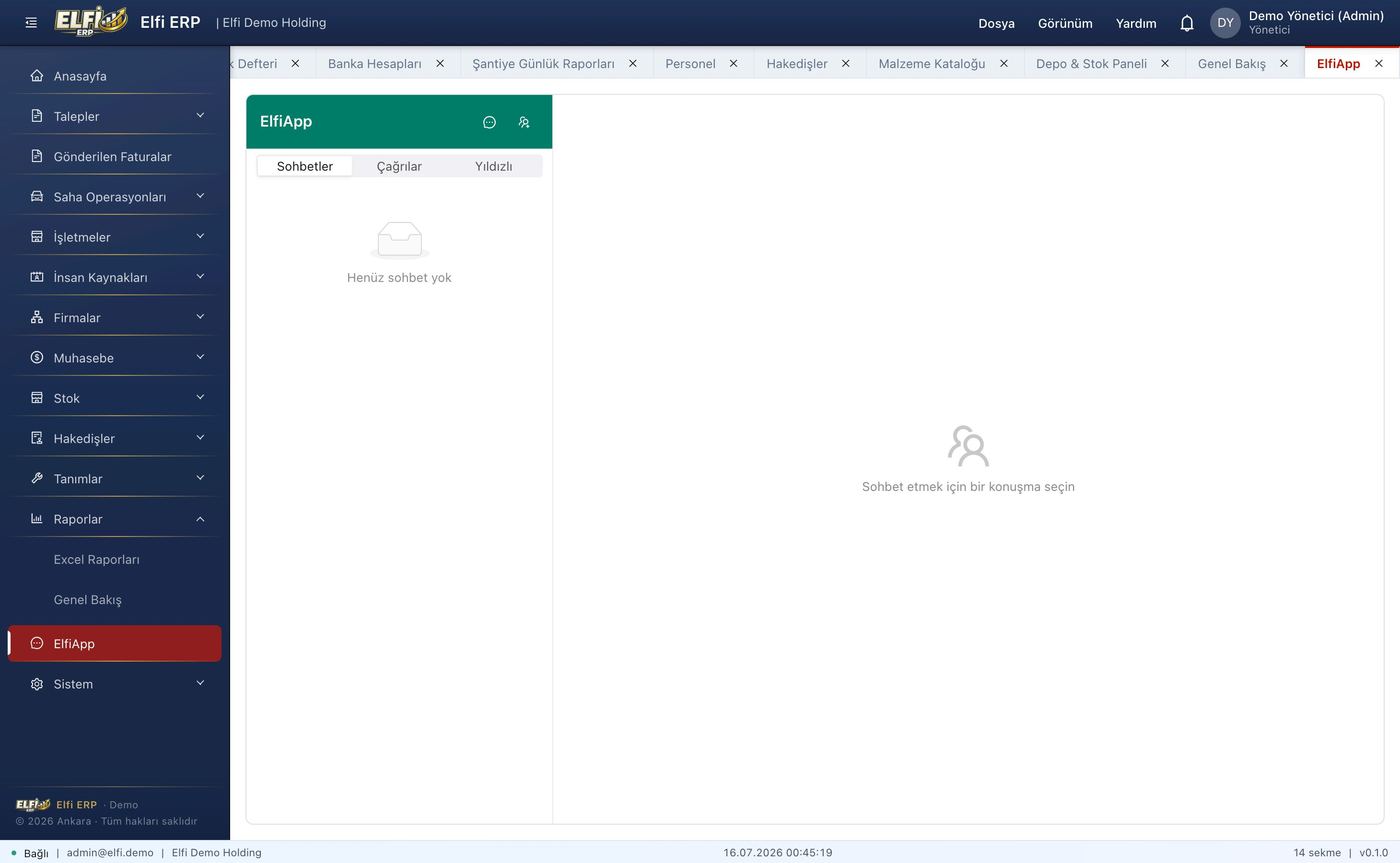Switch to the Sohbetler segment
The height and width of the screenshot is (863, 1400).
tap(305, 166)
